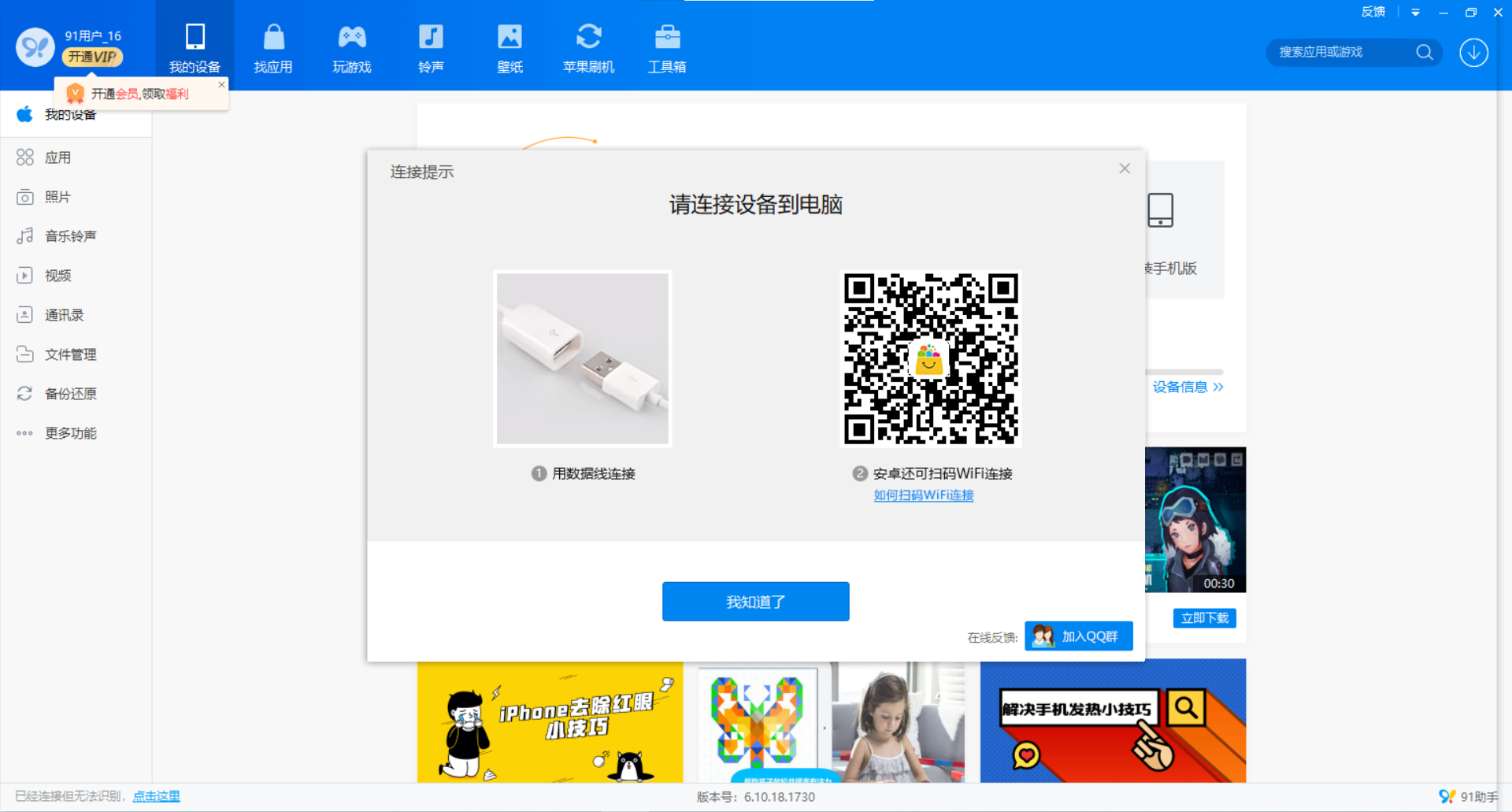
Task: Click the 立即下载 button
Action: (1204, 618)
